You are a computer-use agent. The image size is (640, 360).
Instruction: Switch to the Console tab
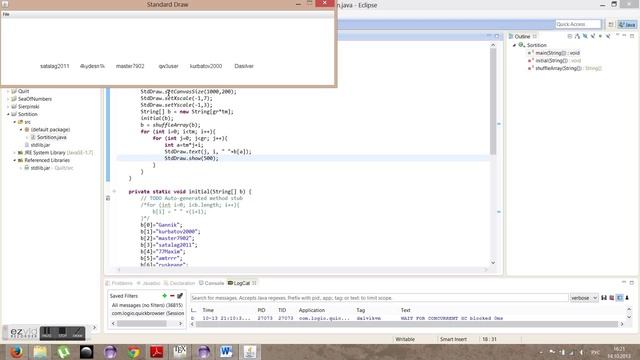211,283
